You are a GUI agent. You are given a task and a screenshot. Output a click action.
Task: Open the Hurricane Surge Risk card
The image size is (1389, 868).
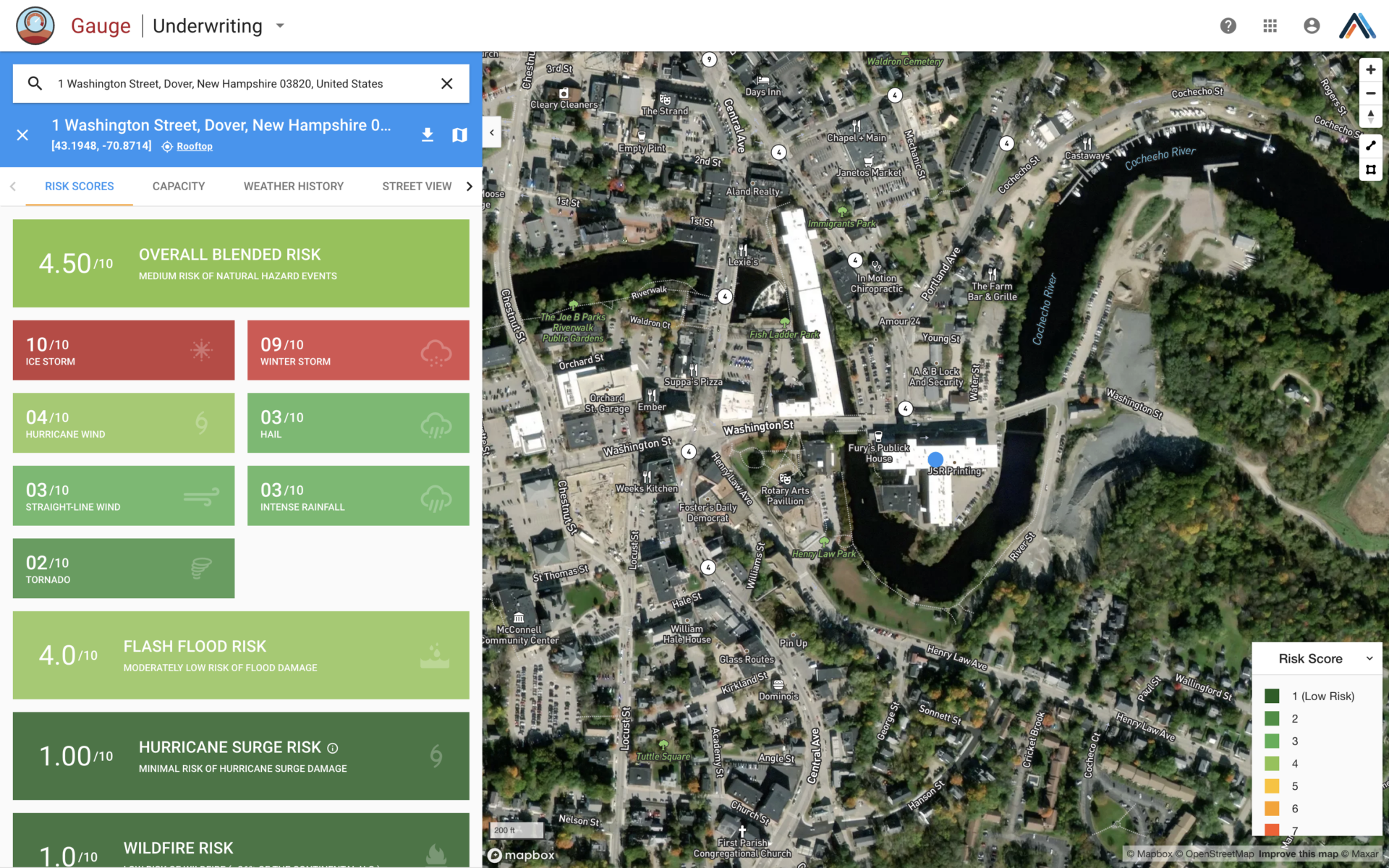pos(241,756)
